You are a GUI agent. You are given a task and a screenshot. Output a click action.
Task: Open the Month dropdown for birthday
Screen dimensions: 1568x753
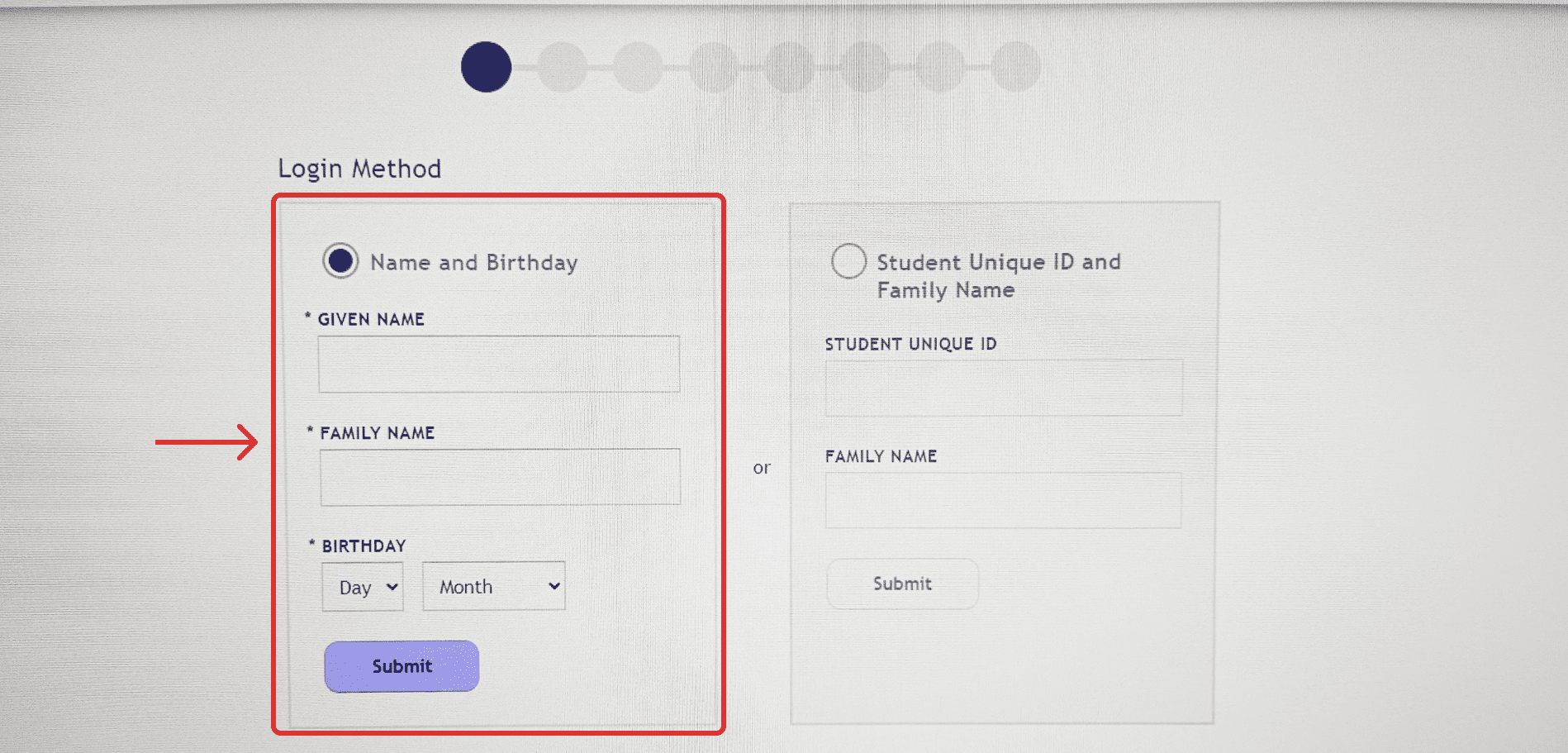(494, 587)
